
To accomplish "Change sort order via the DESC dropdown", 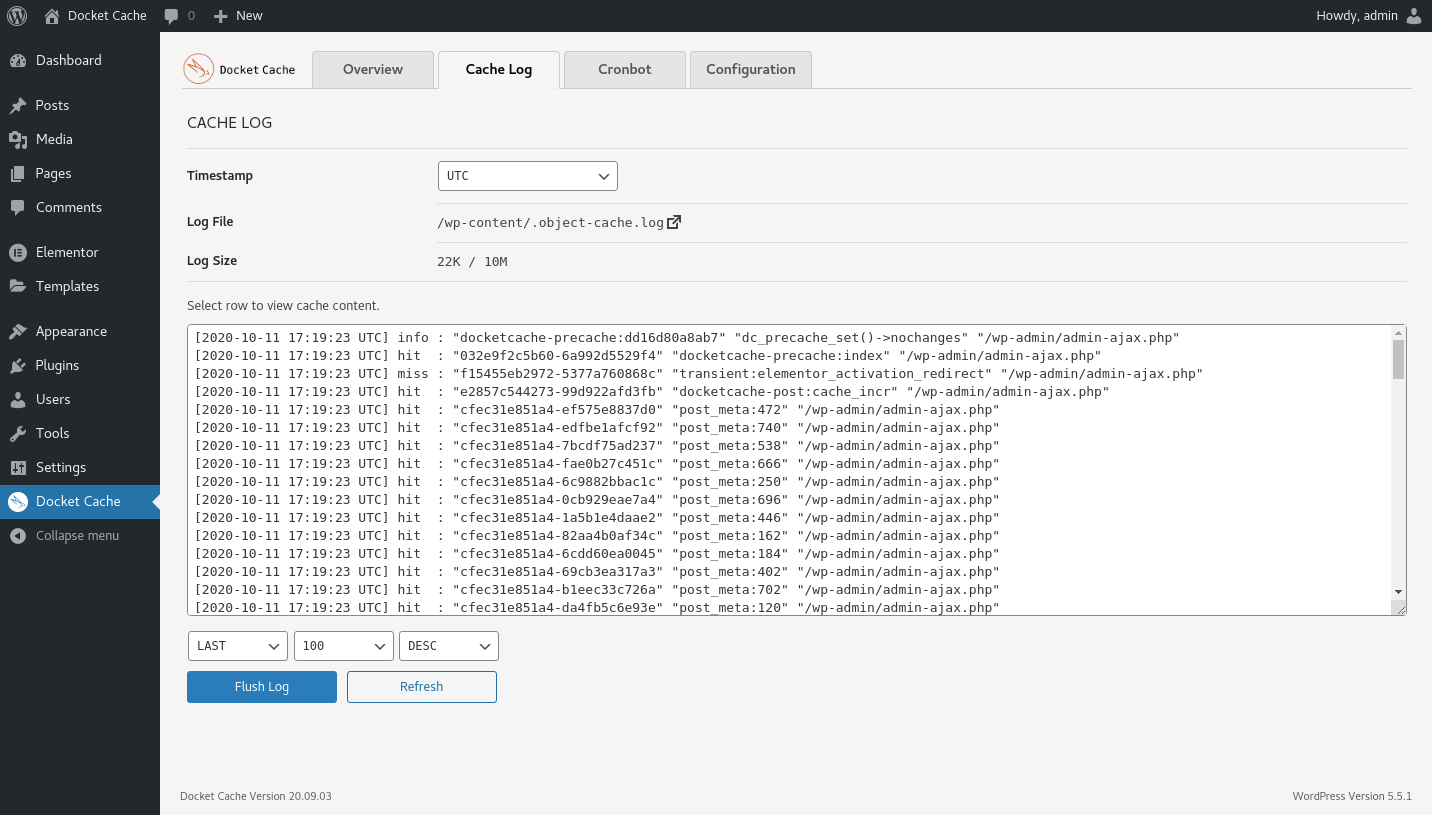I will coord(448,645).
